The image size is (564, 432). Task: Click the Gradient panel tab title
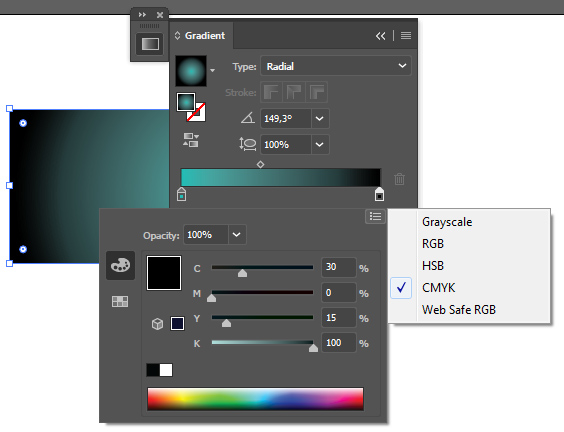click(205, 36)
